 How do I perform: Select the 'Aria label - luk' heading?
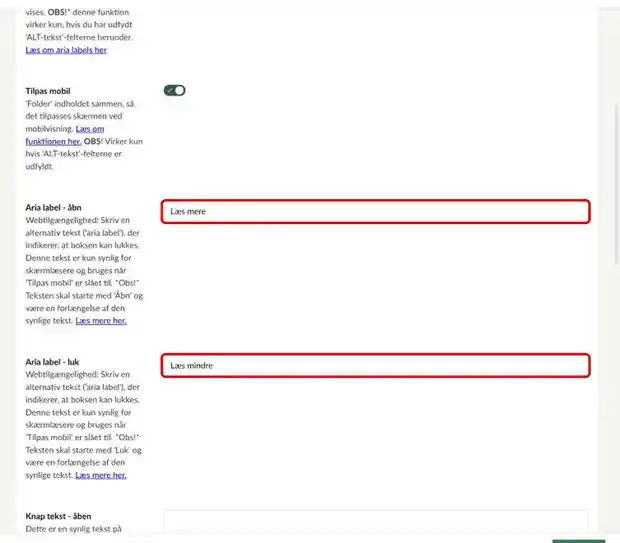tap(52, 362)
